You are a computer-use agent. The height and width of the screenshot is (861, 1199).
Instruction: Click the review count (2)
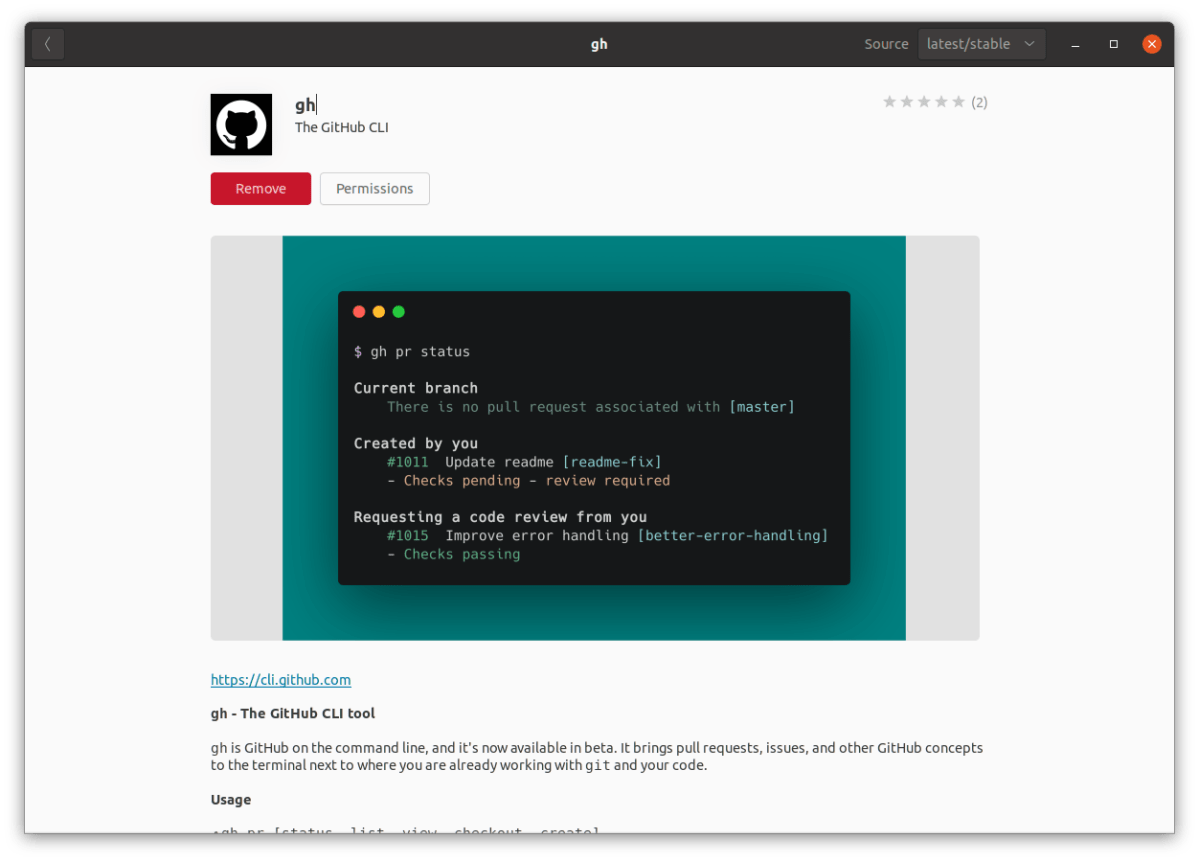coord(980,102)
